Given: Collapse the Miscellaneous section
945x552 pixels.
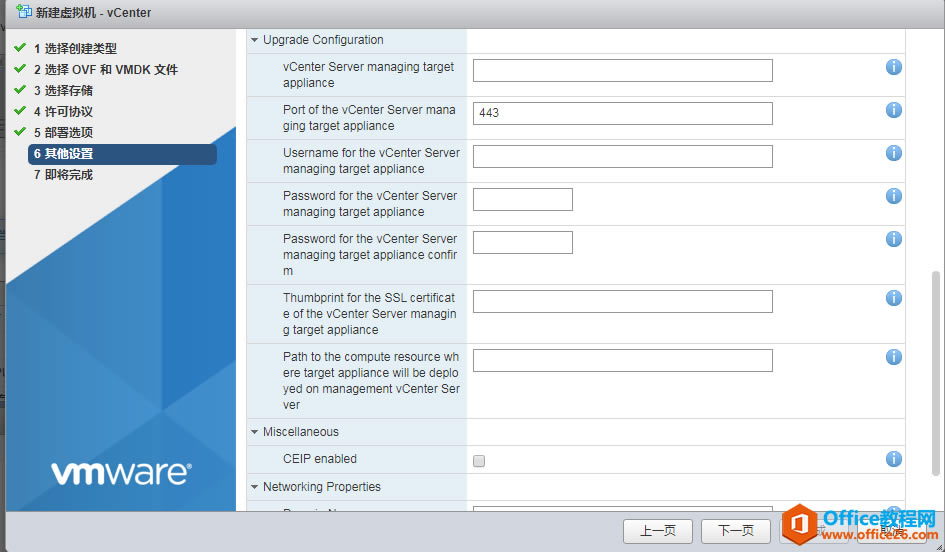Looking at the screenshot, I should point(254,432).
